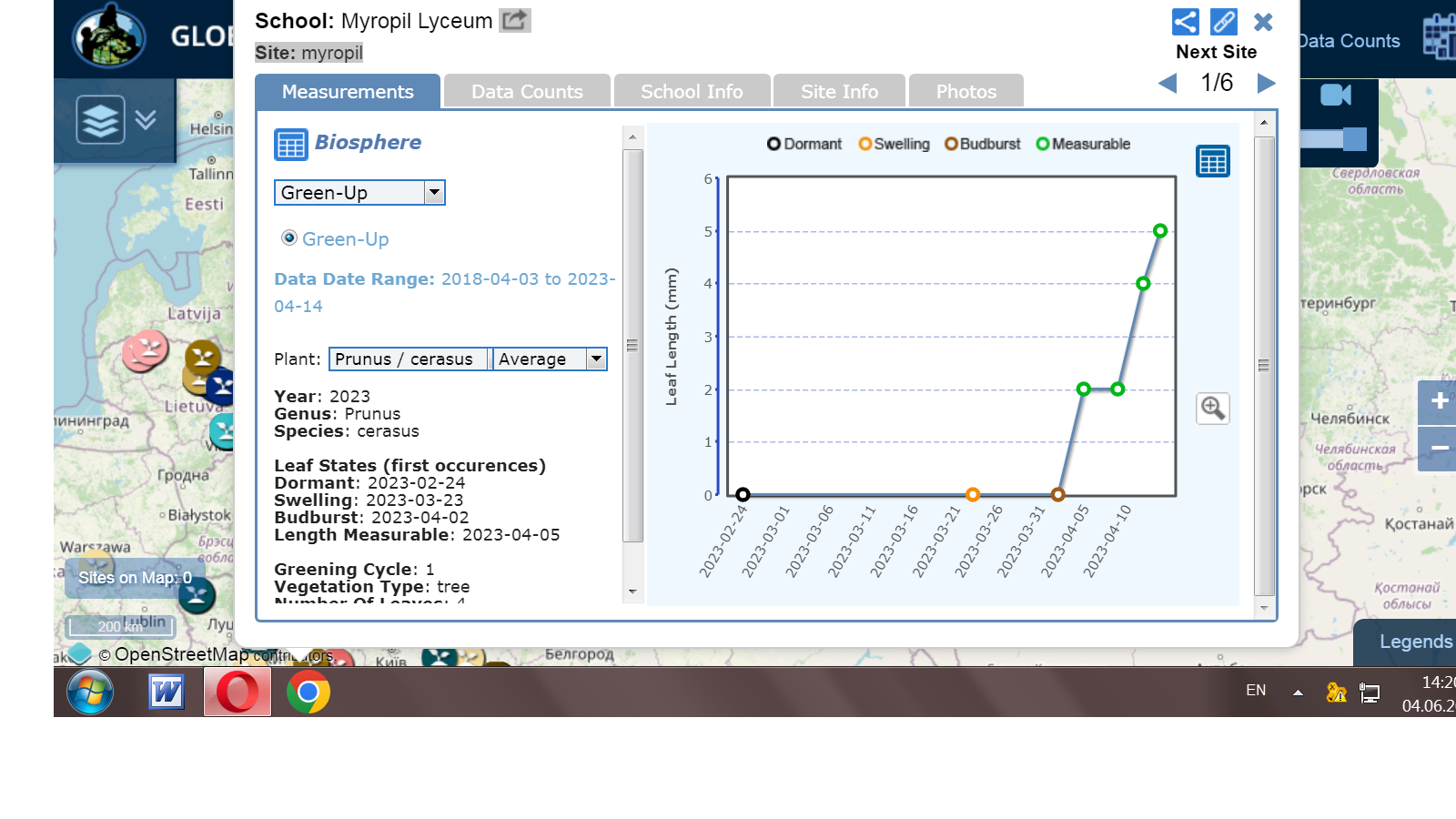This screenshot has width=1456, height=819.
Task: Click the magnifier zoom icon on chart
Action: click(x=1212, y=409)
